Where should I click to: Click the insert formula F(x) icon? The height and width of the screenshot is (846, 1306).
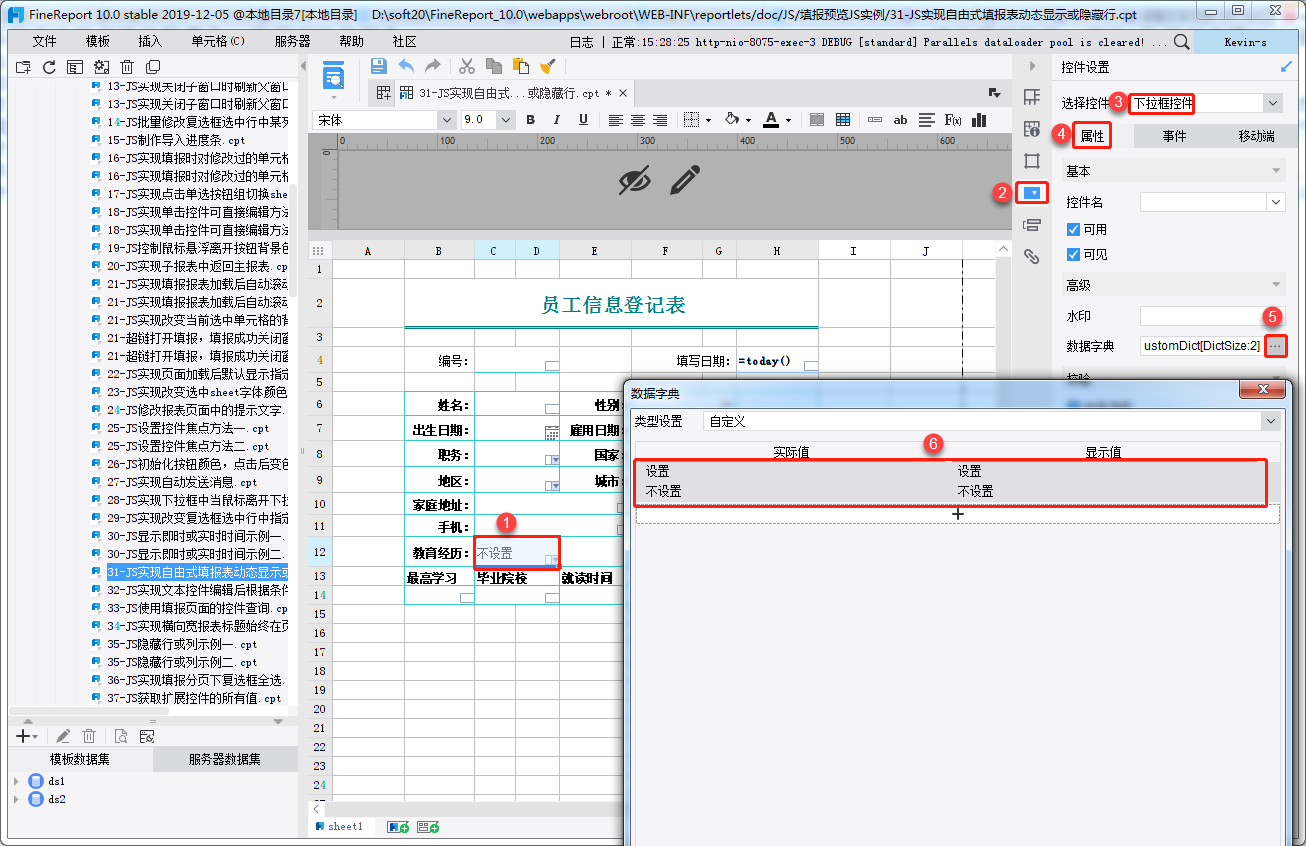pos(953,120)
